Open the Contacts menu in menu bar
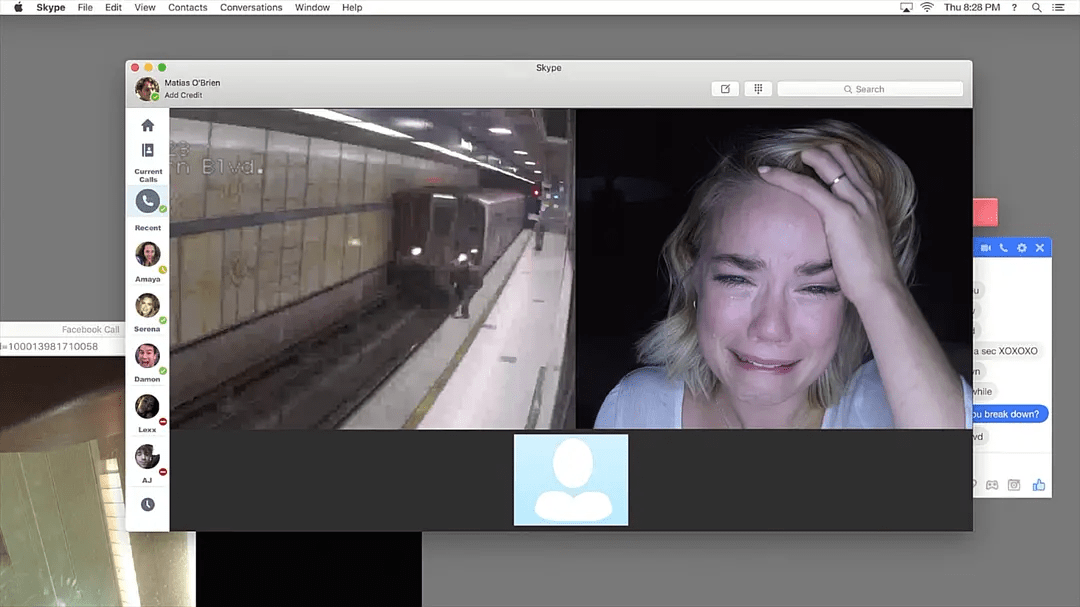Viewport: 1080px width, 607px height. point(188,7)
